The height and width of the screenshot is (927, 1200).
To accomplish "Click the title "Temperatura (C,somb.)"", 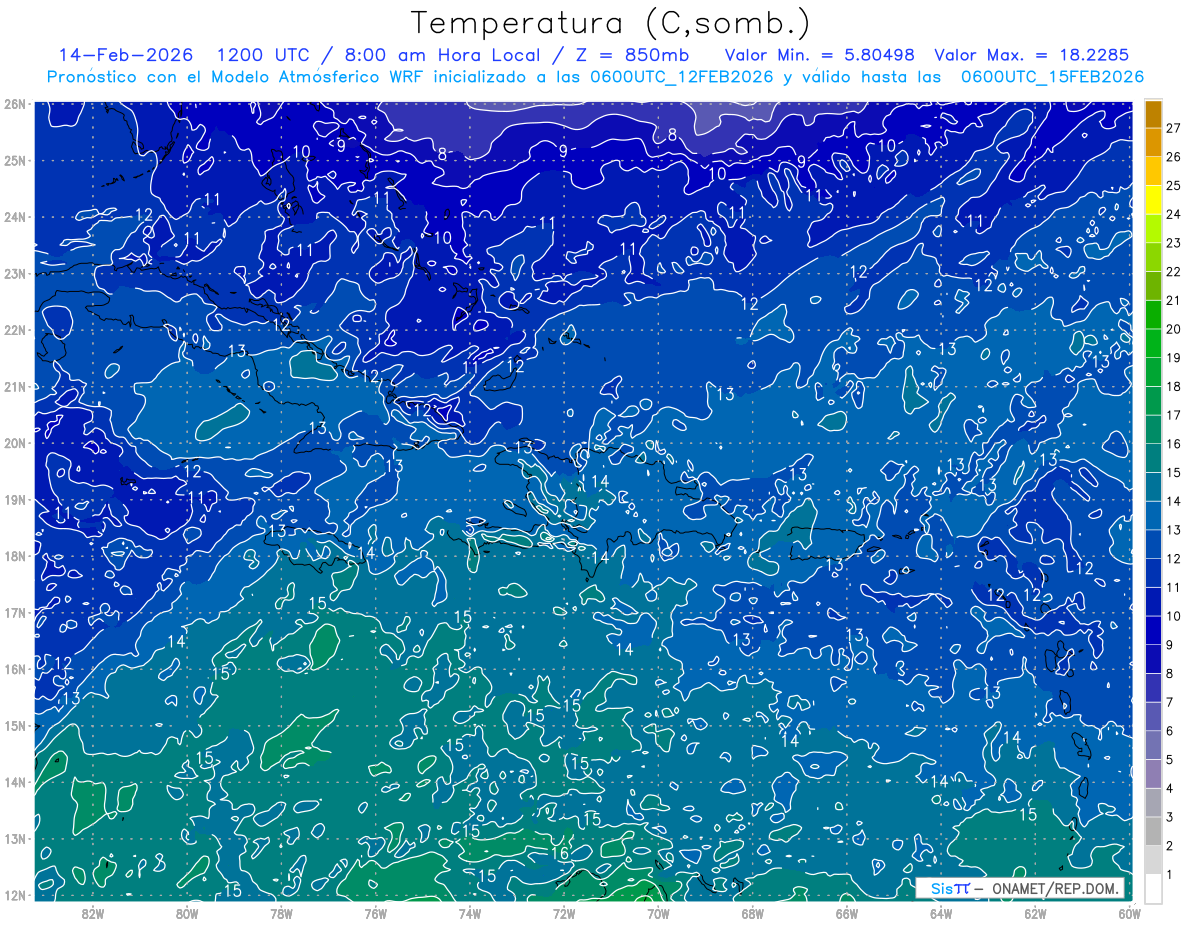I will (x=611, y=22).
